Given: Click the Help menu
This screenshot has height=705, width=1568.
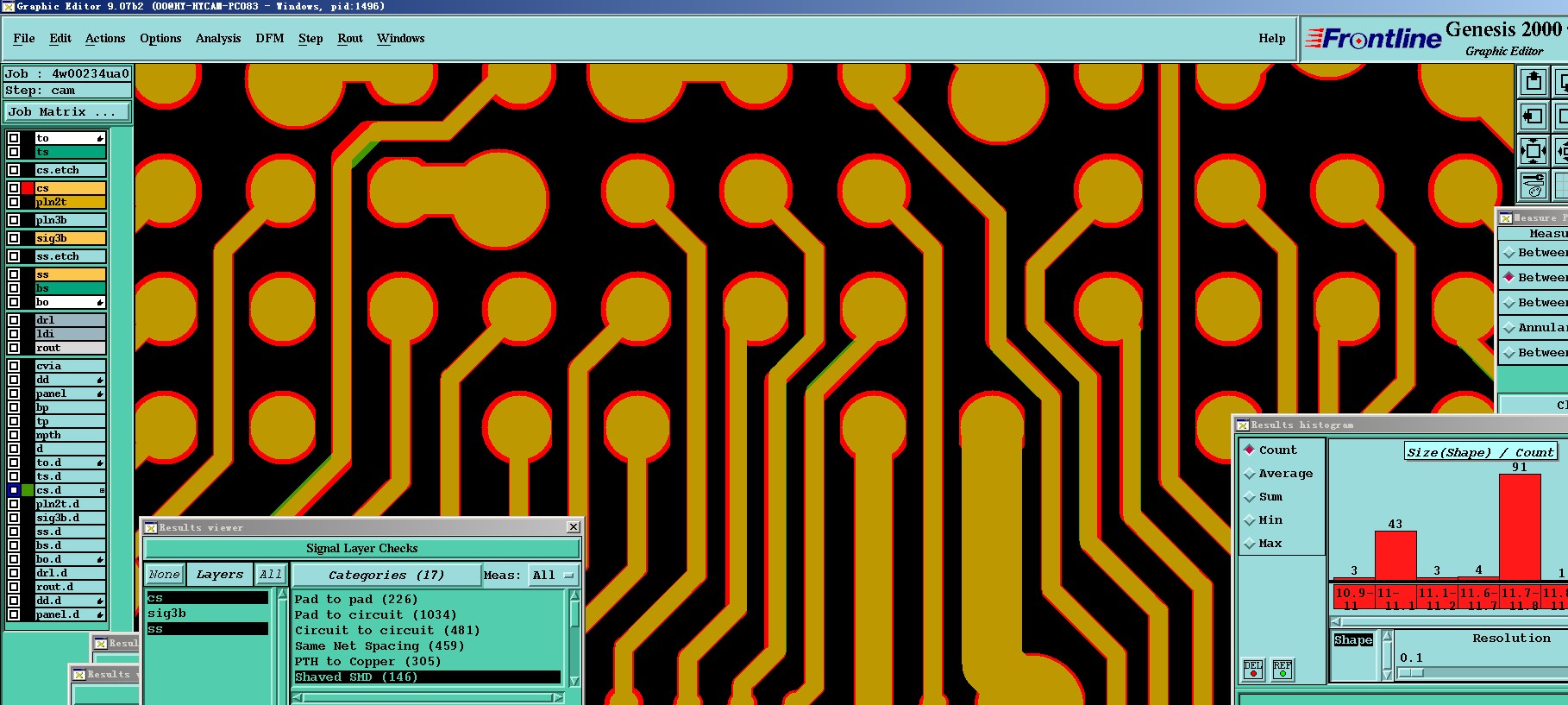Looking at the screenshot, I should coord(1271,38).
